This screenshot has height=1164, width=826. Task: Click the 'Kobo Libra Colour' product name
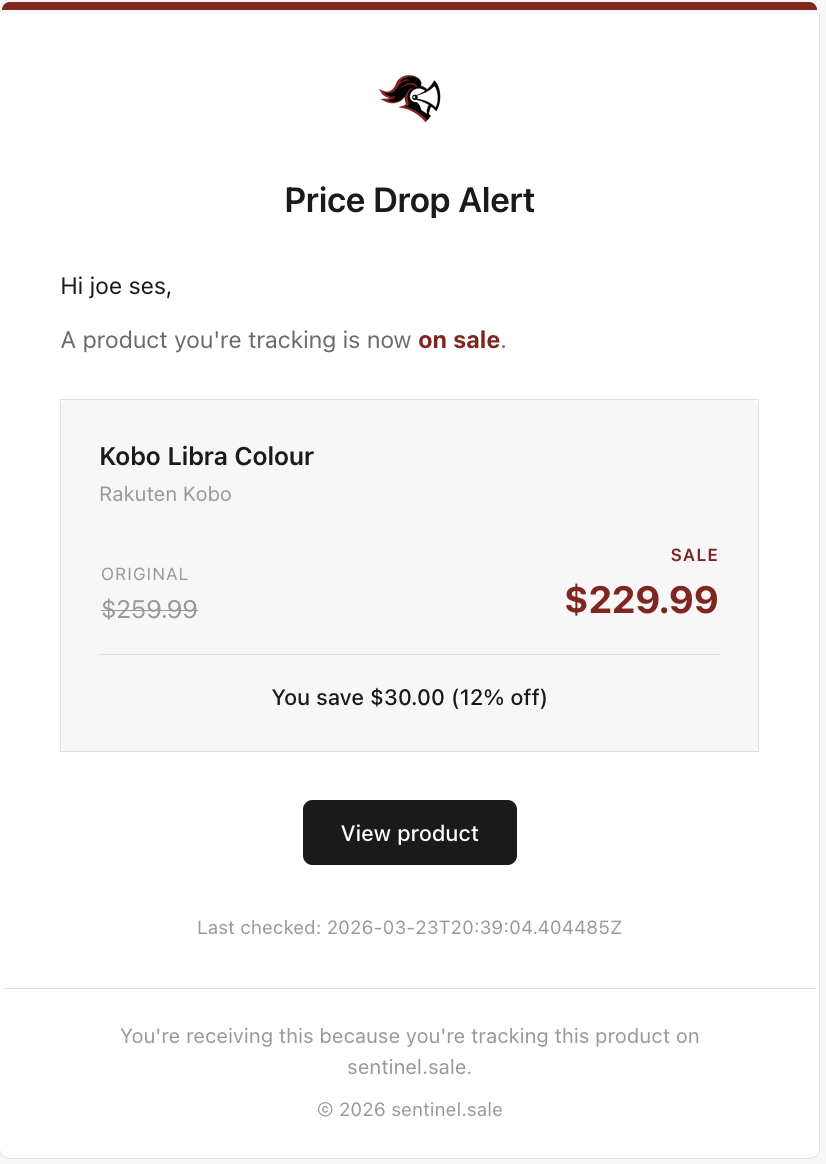pyautogui.click(x=206, y=456)
